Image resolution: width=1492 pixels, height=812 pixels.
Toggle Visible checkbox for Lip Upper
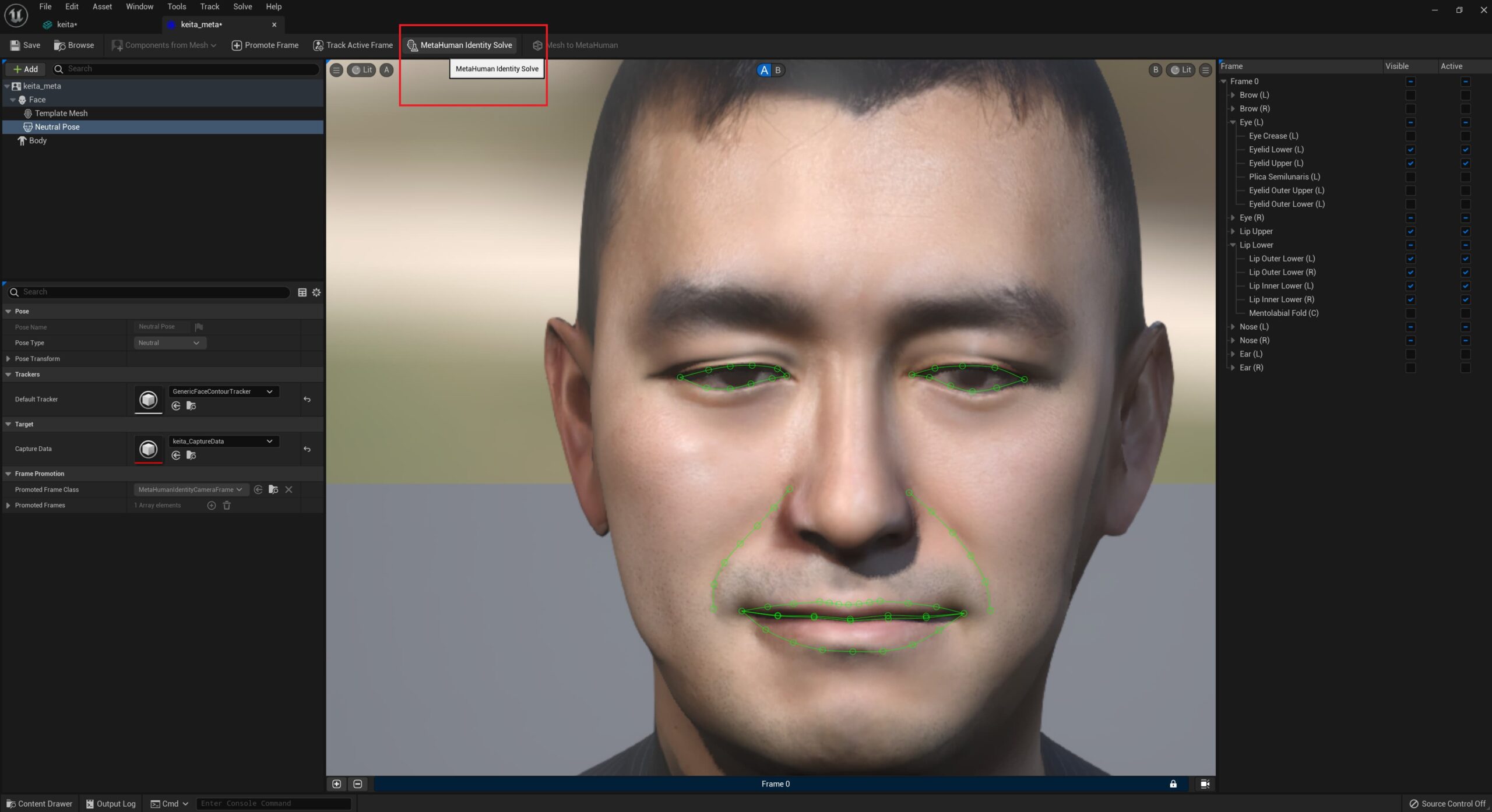1410,231
